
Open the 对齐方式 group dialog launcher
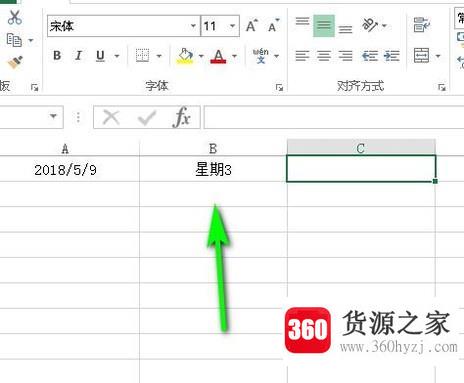[x=442, y=87]
